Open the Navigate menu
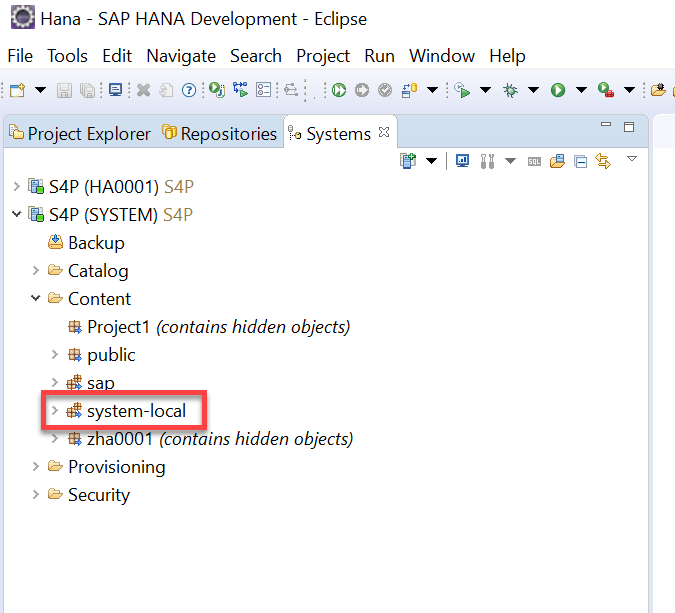Viewport: 675px width, 613px height. (181, 56)
